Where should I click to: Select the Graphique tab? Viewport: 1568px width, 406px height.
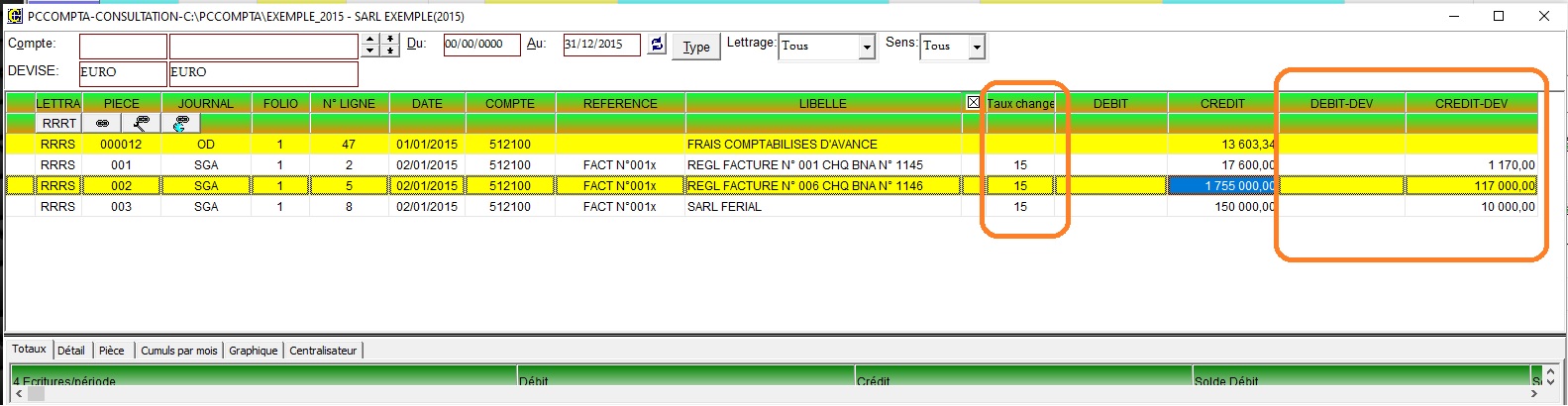point(253,351)
